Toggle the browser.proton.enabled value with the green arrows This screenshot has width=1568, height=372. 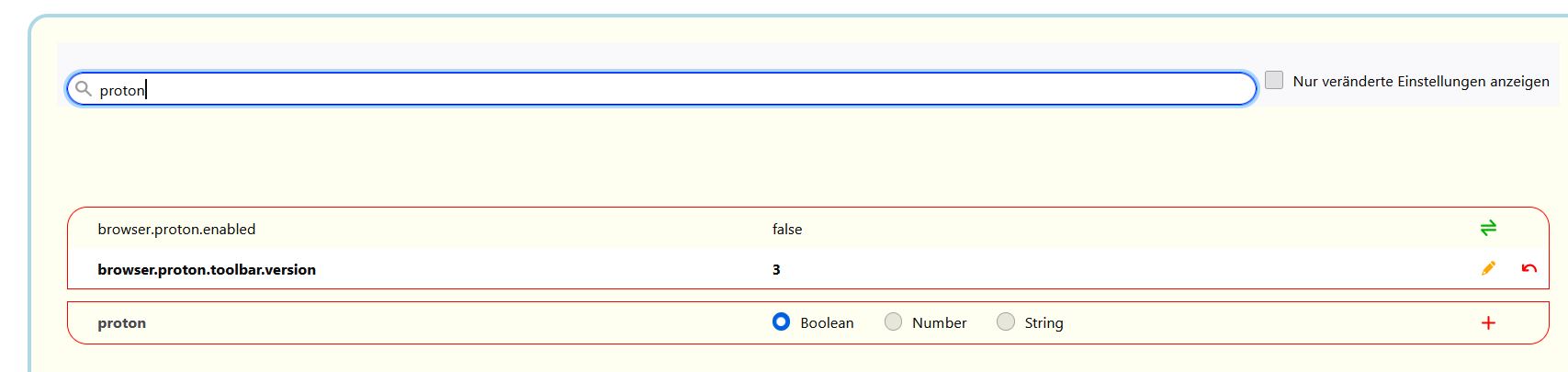tap(1488, 228)
